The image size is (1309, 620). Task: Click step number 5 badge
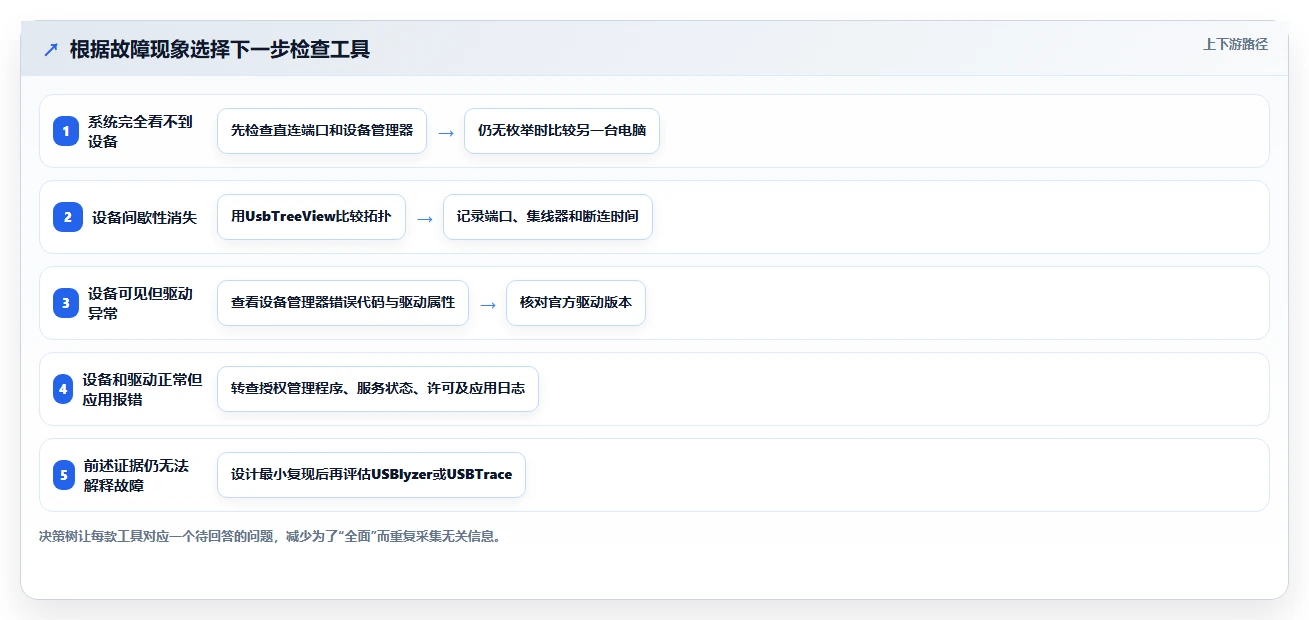[65, 475]
